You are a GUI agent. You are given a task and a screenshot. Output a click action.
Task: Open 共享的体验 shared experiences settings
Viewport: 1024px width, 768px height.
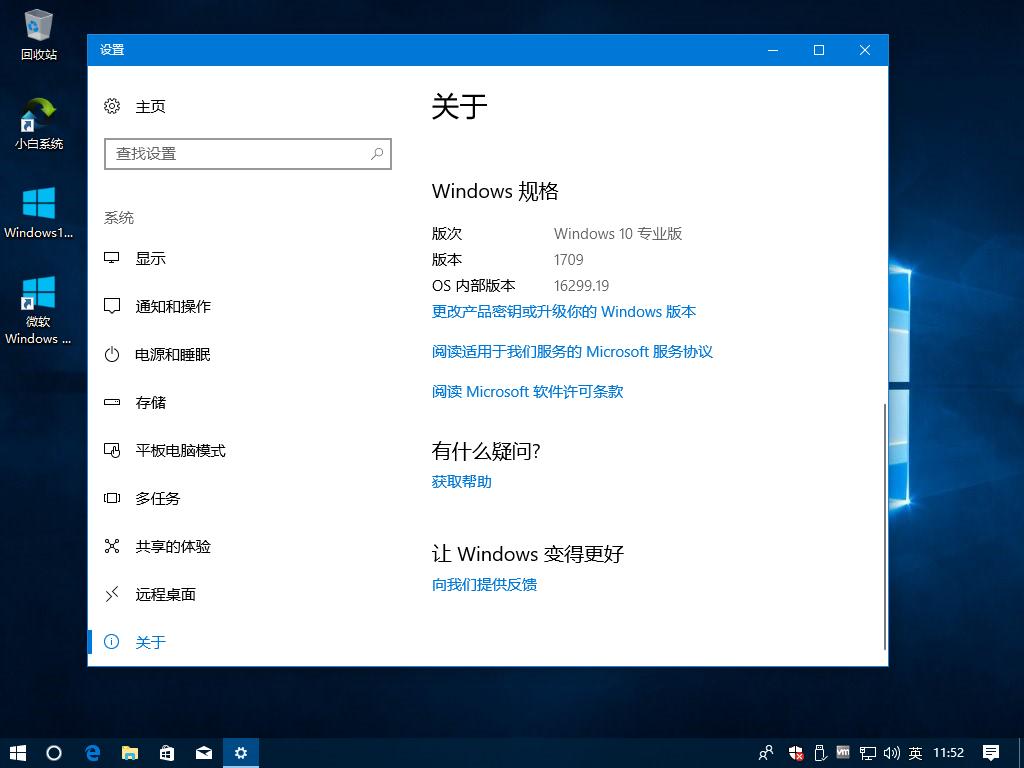(x=111, y=546)
